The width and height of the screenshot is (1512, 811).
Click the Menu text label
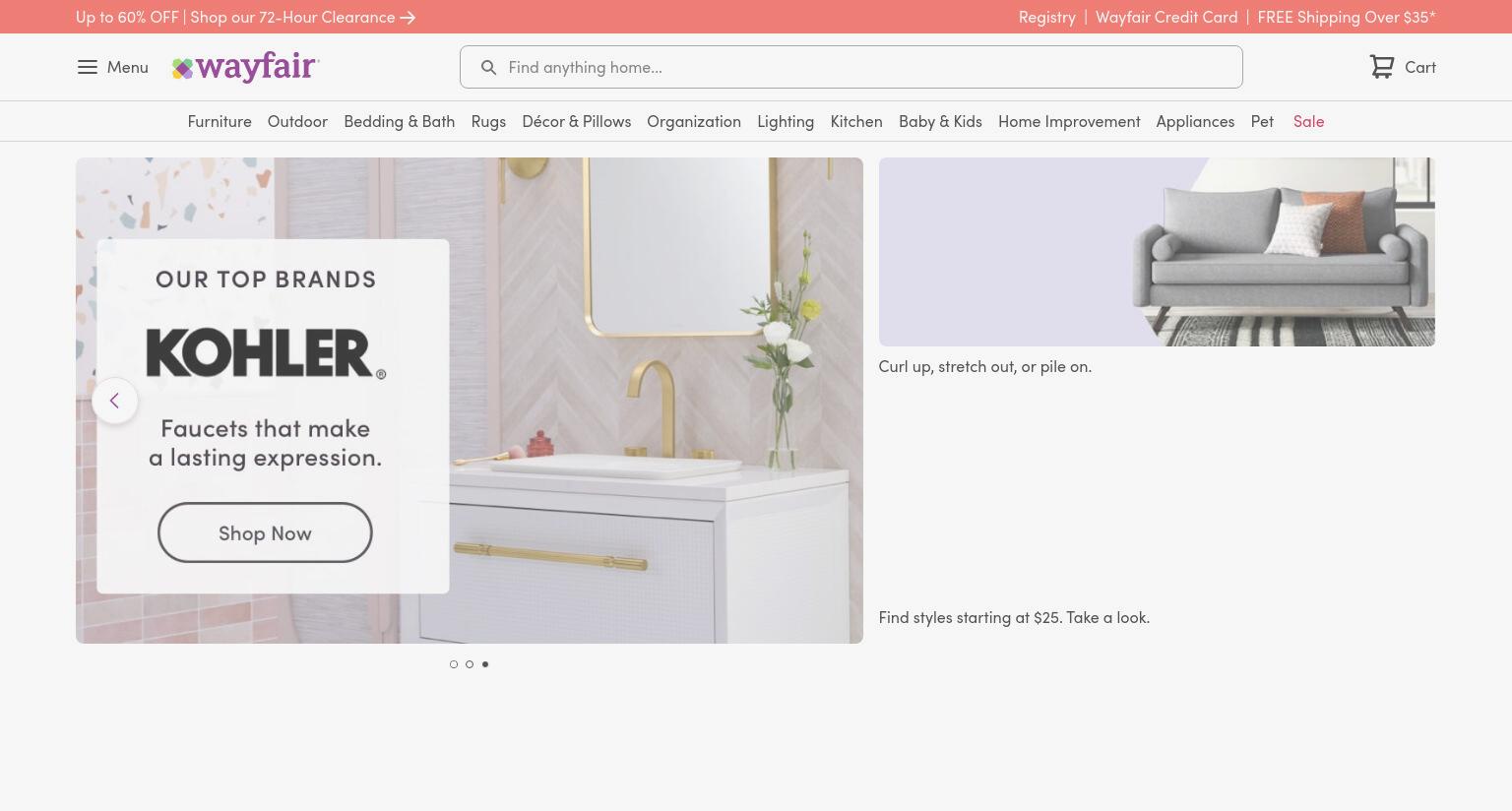pos(128,67)
